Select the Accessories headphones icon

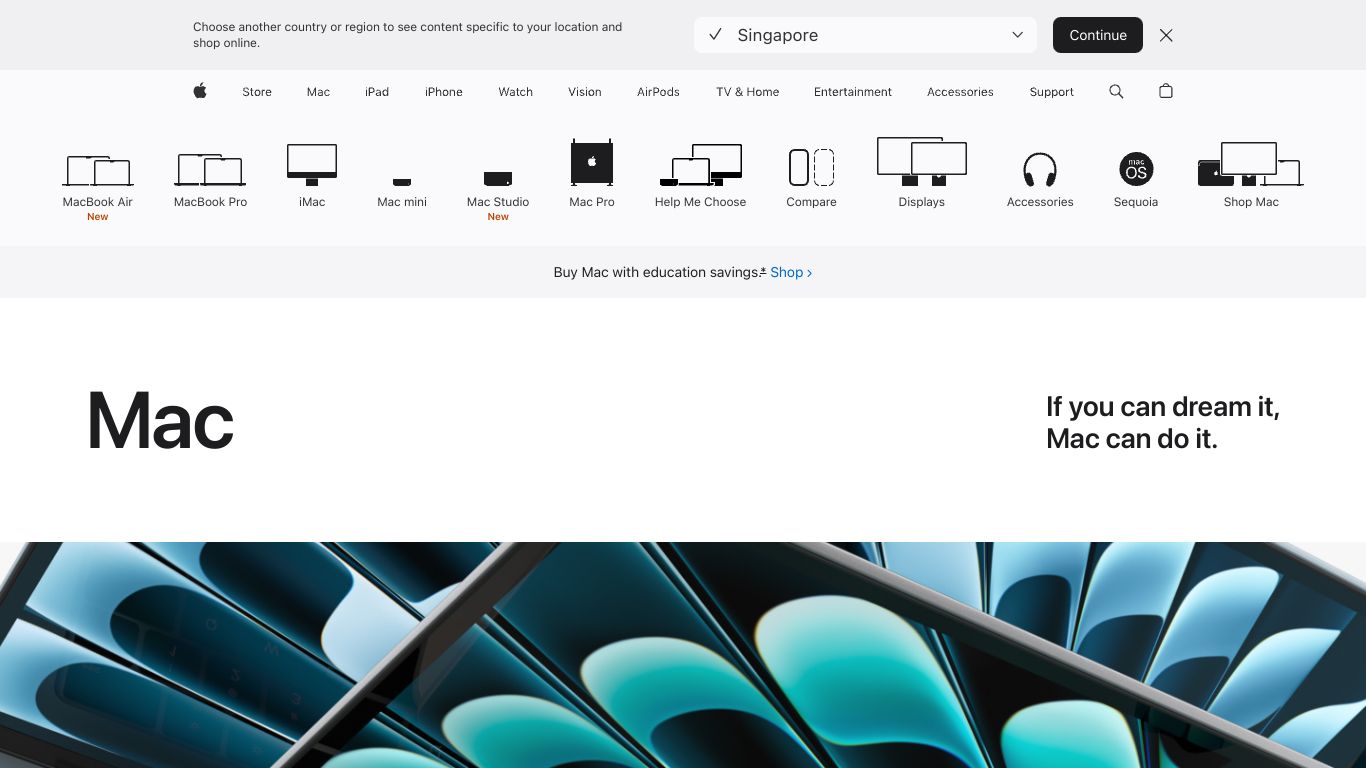1040,169
